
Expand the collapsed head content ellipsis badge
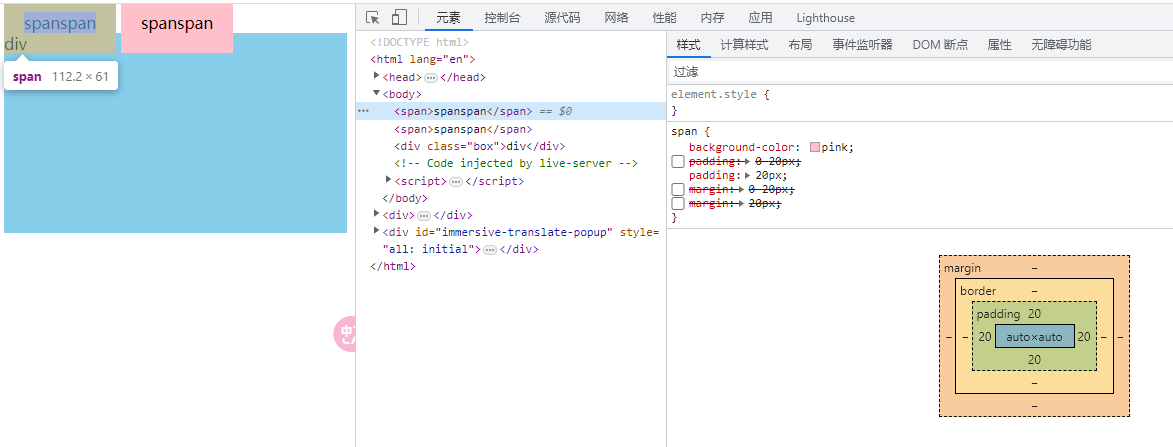(430, 77)
